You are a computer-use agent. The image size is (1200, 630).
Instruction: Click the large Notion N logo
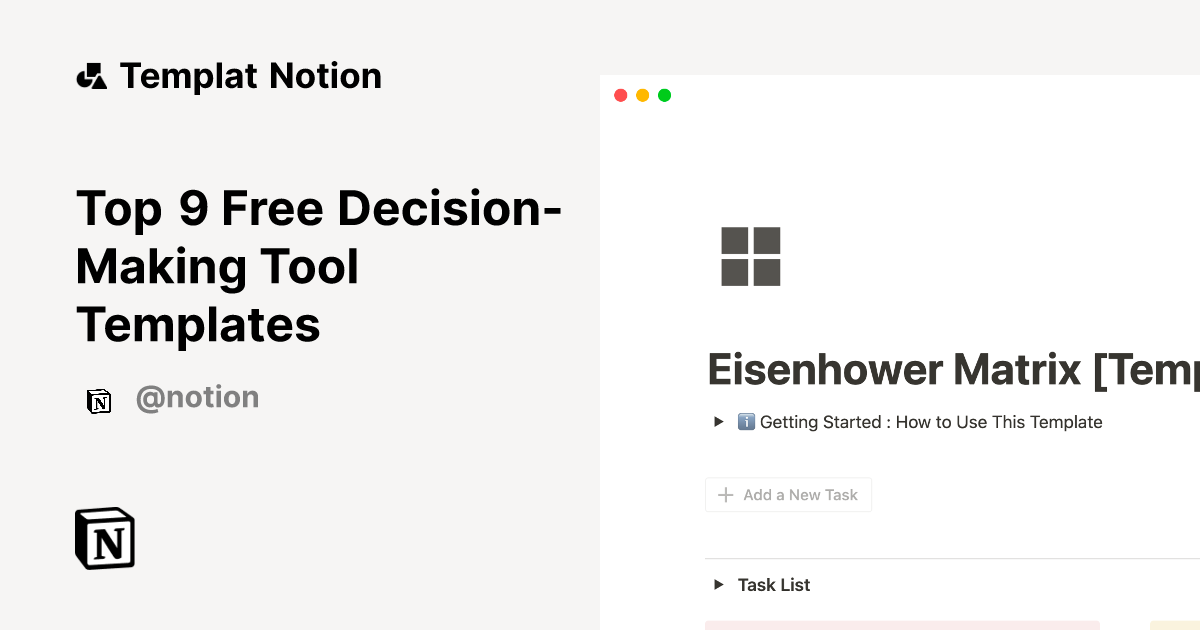click(x=104, y=538)
